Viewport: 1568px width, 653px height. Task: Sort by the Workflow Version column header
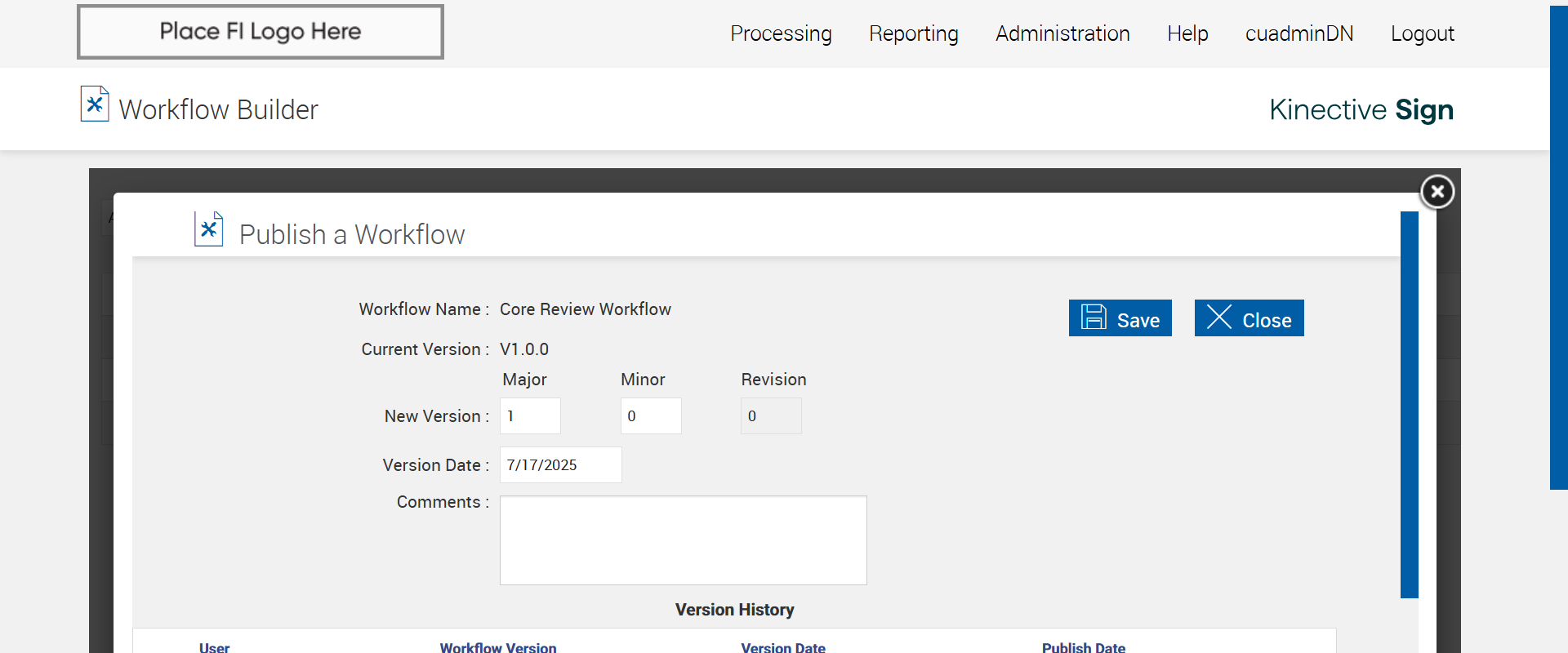pos(498,647)
